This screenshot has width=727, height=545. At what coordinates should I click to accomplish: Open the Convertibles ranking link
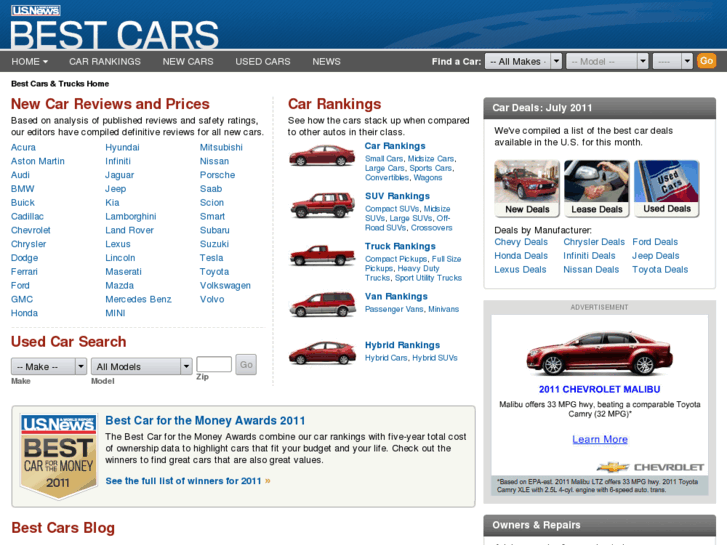pos(387,178)
